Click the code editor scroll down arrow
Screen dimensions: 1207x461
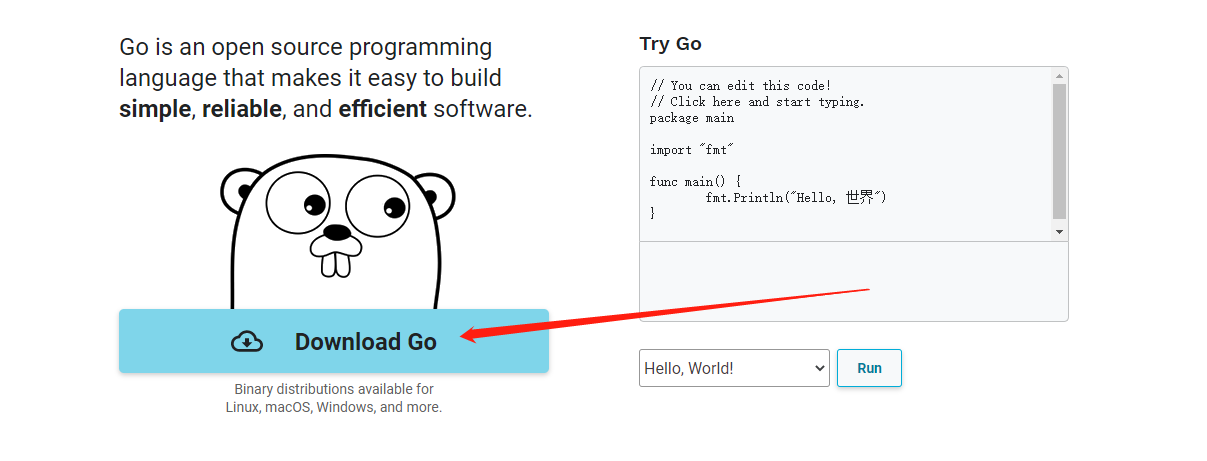(1060, 232)
